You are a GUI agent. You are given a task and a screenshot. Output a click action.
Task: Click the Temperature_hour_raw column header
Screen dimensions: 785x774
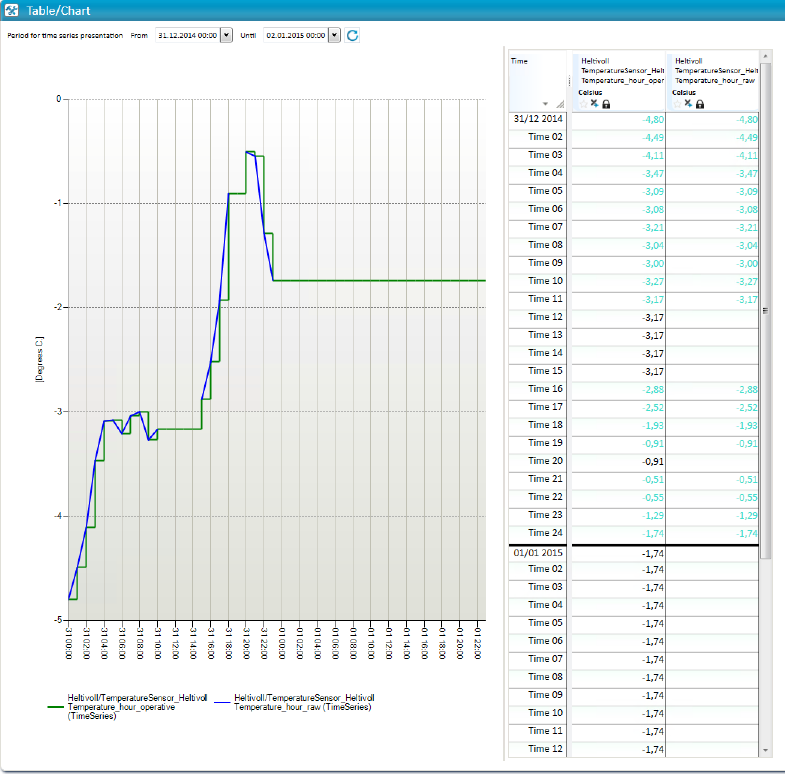714,72
